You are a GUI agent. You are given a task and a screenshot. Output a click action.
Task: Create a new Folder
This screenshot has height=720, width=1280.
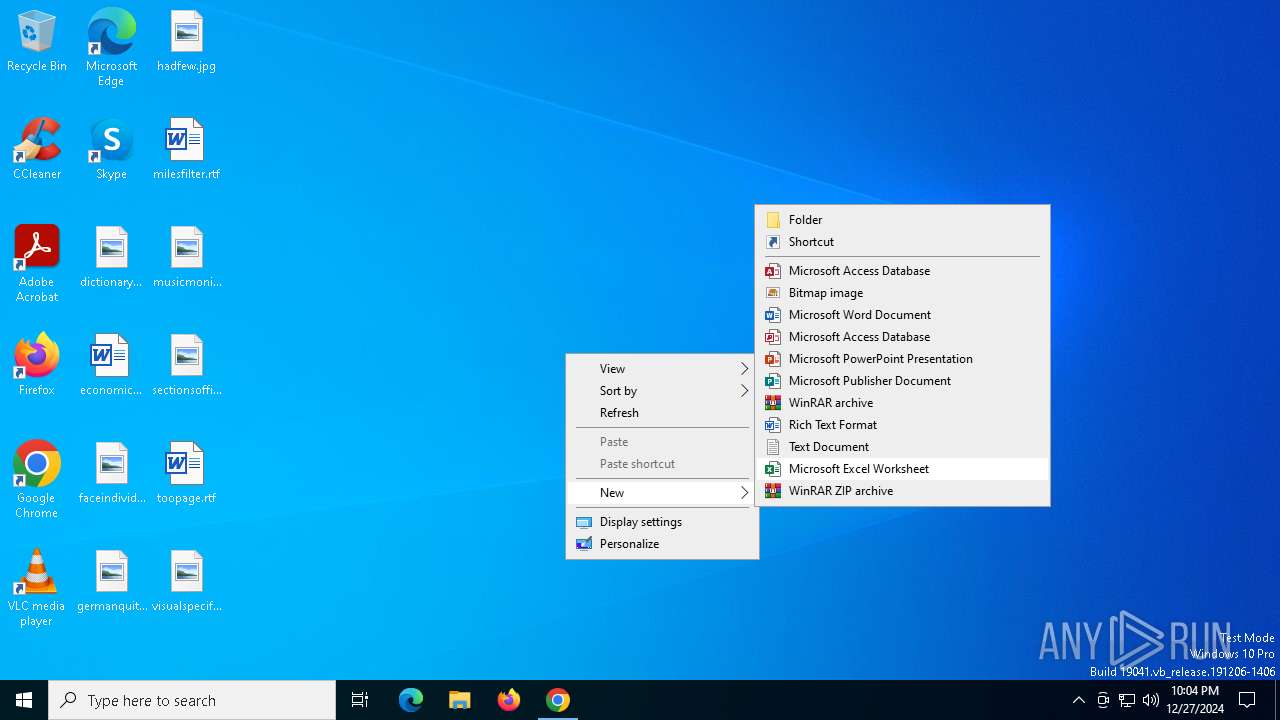tap(903, 220)
